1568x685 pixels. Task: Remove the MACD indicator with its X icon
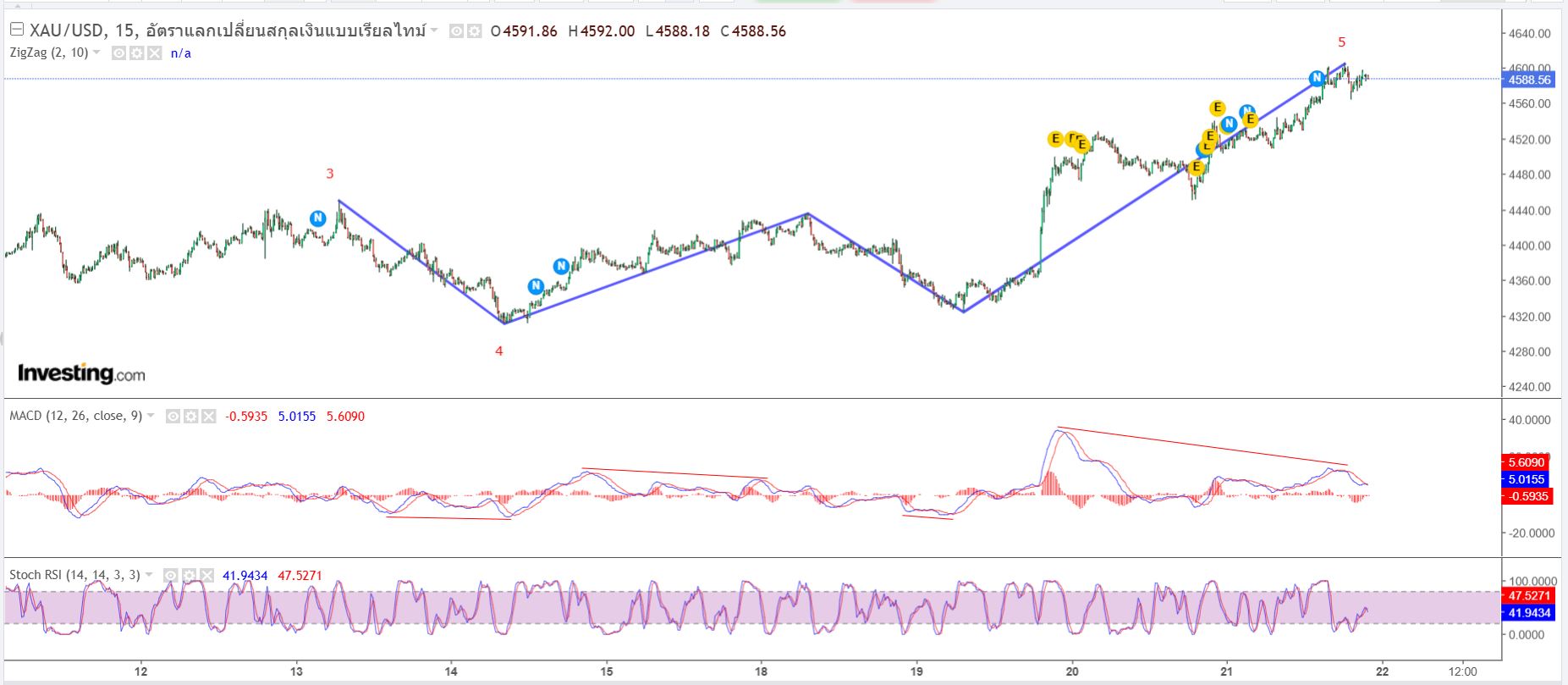[x=208, y=417]
